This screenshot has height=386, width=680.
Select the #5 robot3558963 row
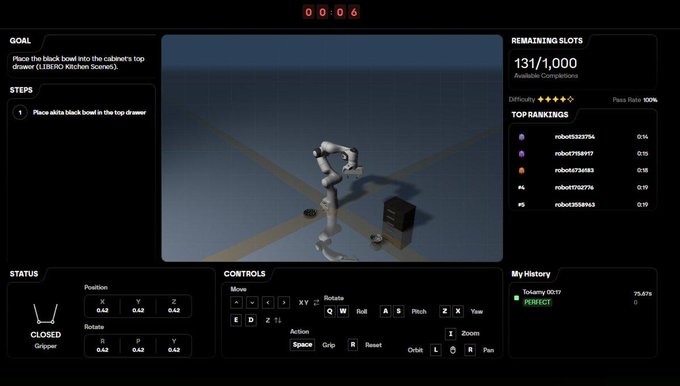coord(583,204)
